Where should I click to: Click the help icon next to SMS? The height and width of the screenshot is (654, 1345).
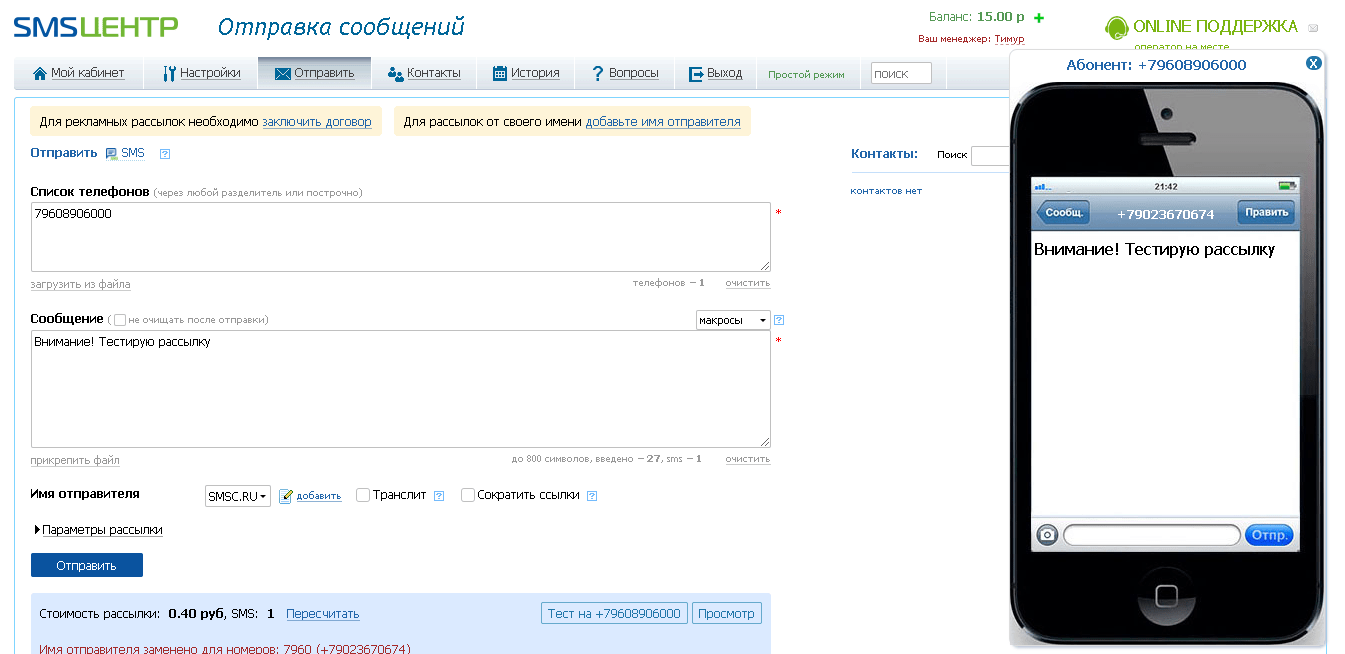(x=165, y=154)
